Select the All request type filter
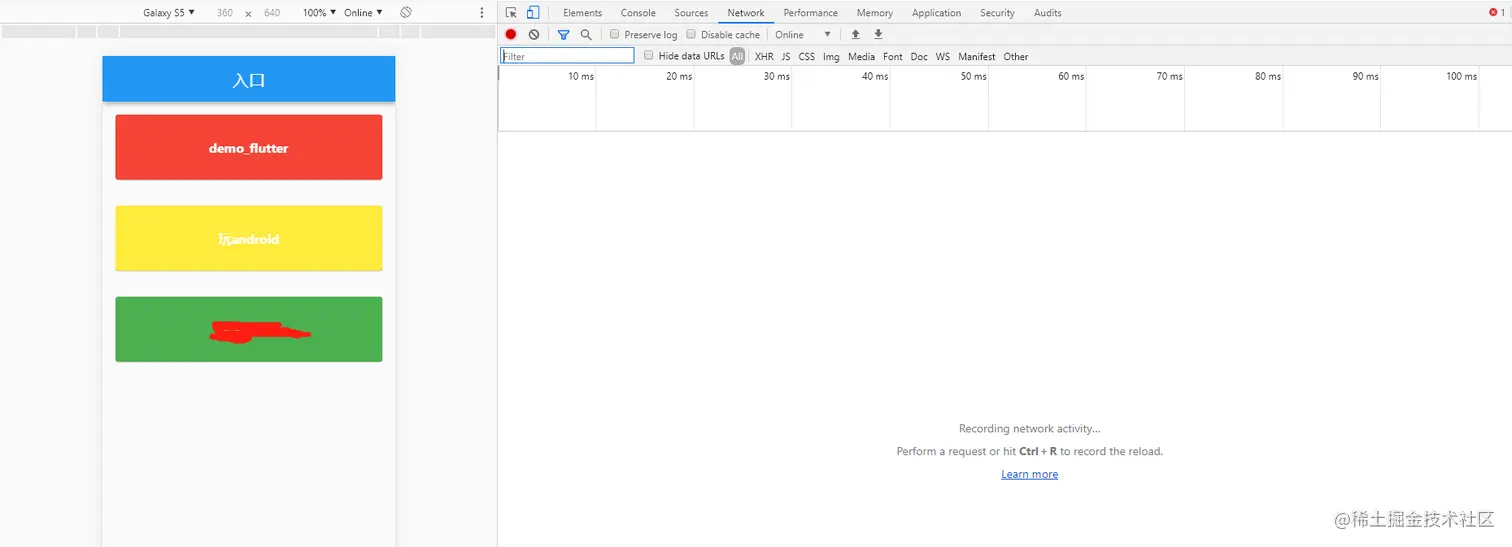 (737, 56)
